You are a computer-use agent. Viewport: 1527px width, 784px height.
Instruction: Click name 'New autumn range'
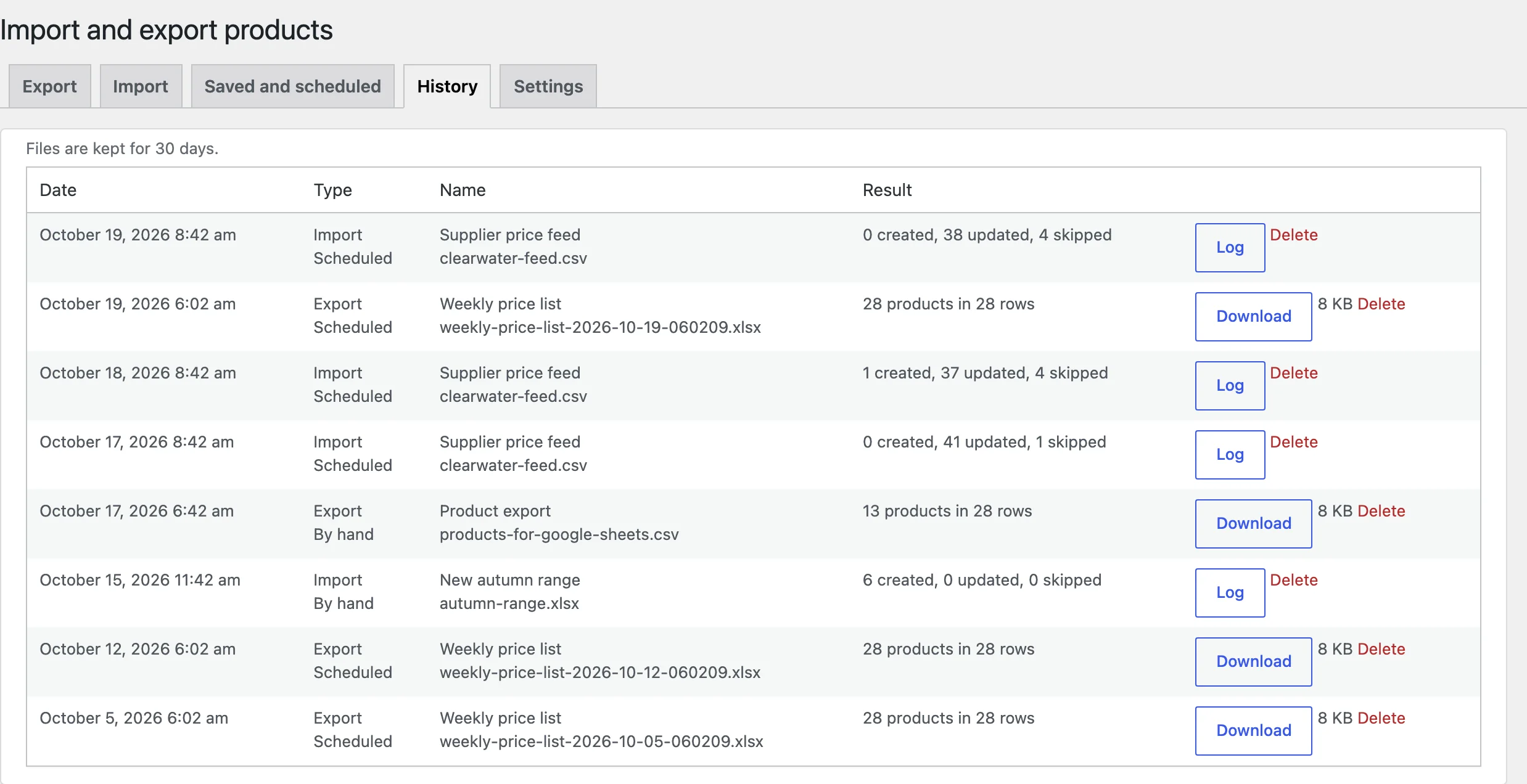point(510,580)
